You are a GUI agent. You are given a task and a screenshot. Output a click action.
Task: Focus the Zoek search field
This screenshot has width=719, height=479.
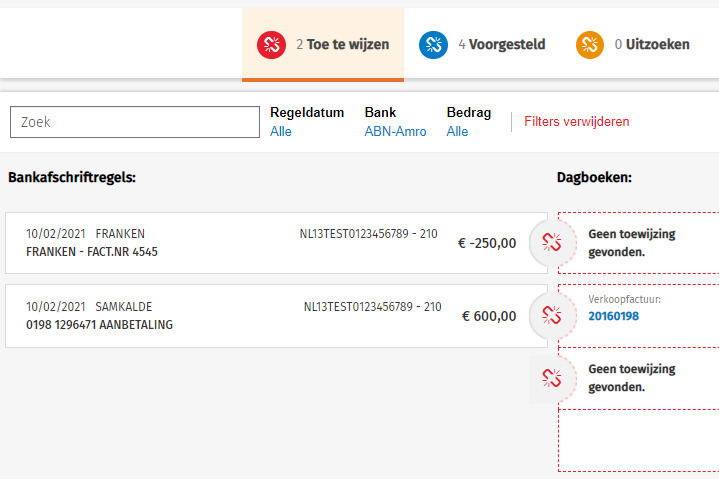134,122
